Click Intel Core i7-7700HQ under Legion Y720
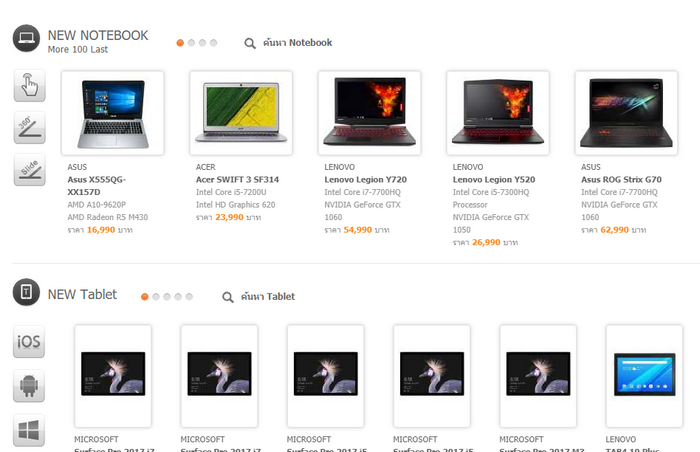Image resolution: width=700 pixels, height=452 pixels. pos(362,192)
